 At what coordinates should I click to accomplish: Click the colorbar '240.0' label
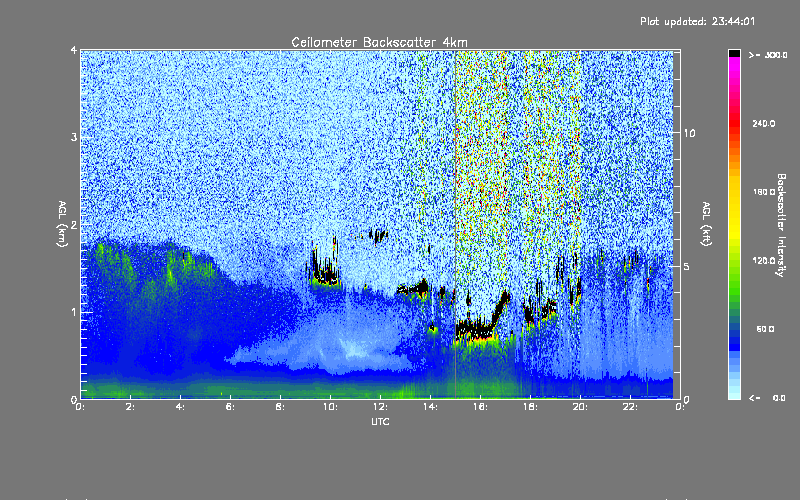coord(764,123)
